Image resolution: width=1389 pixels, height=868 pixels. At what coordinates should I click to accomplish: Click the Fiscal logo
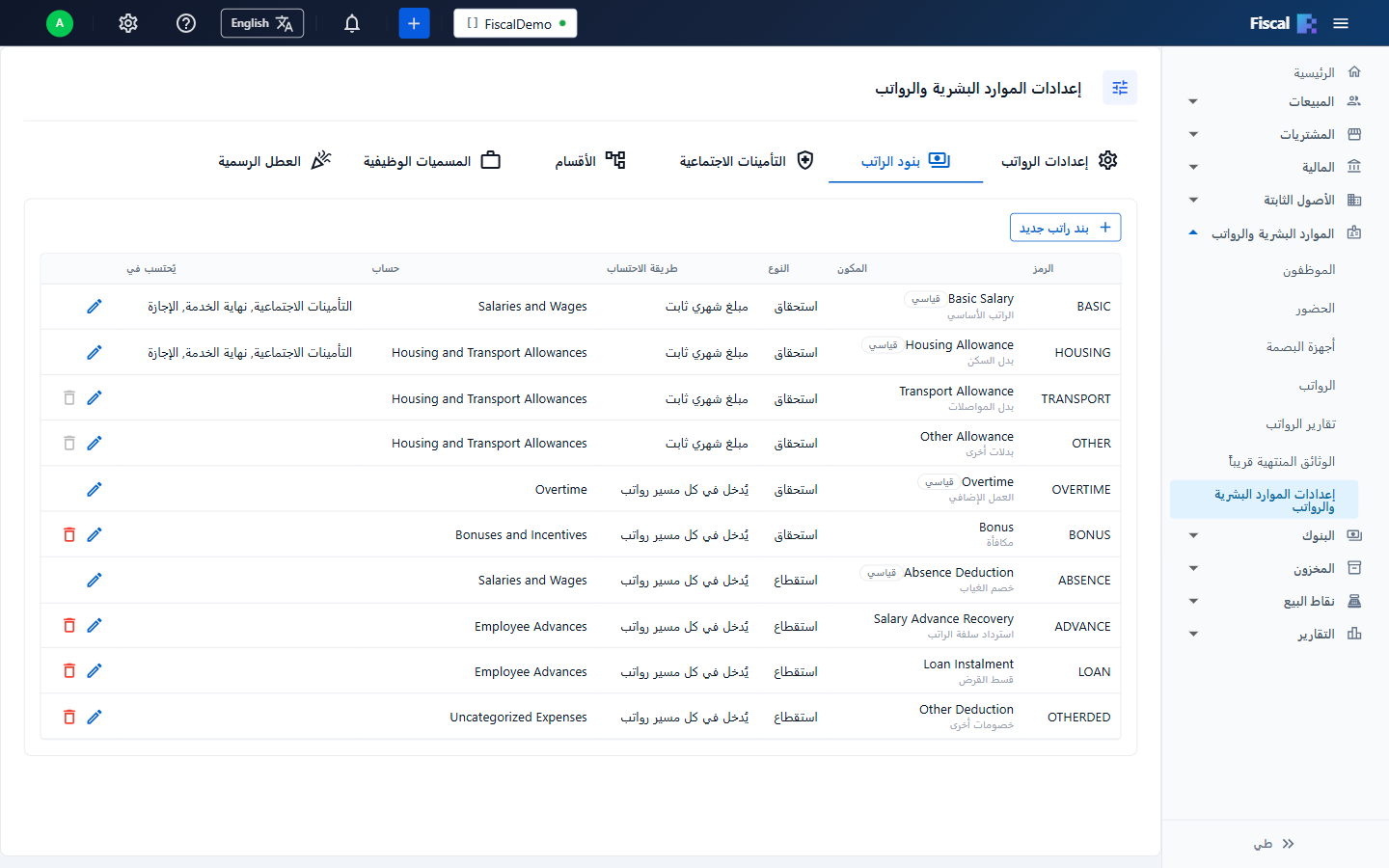pyautogui.click(x=1283, y=23)
